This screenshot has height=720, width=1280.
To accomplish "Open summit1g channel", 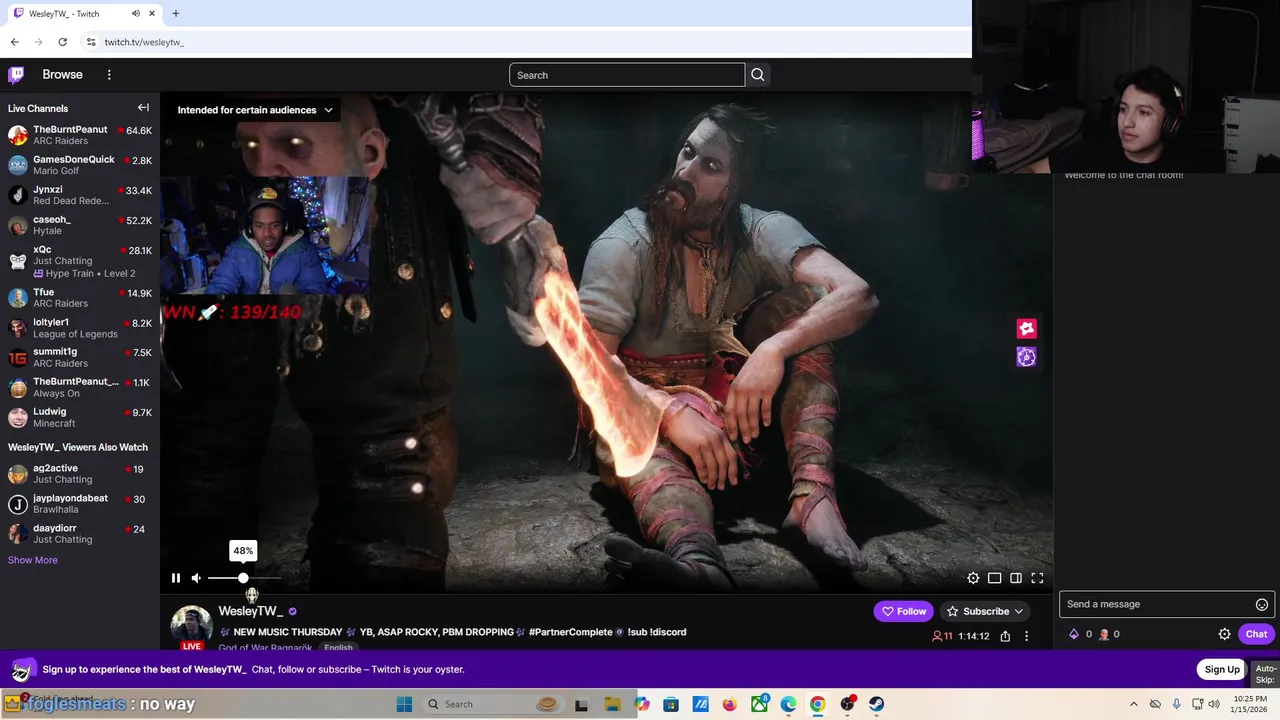I will [80, 357].
